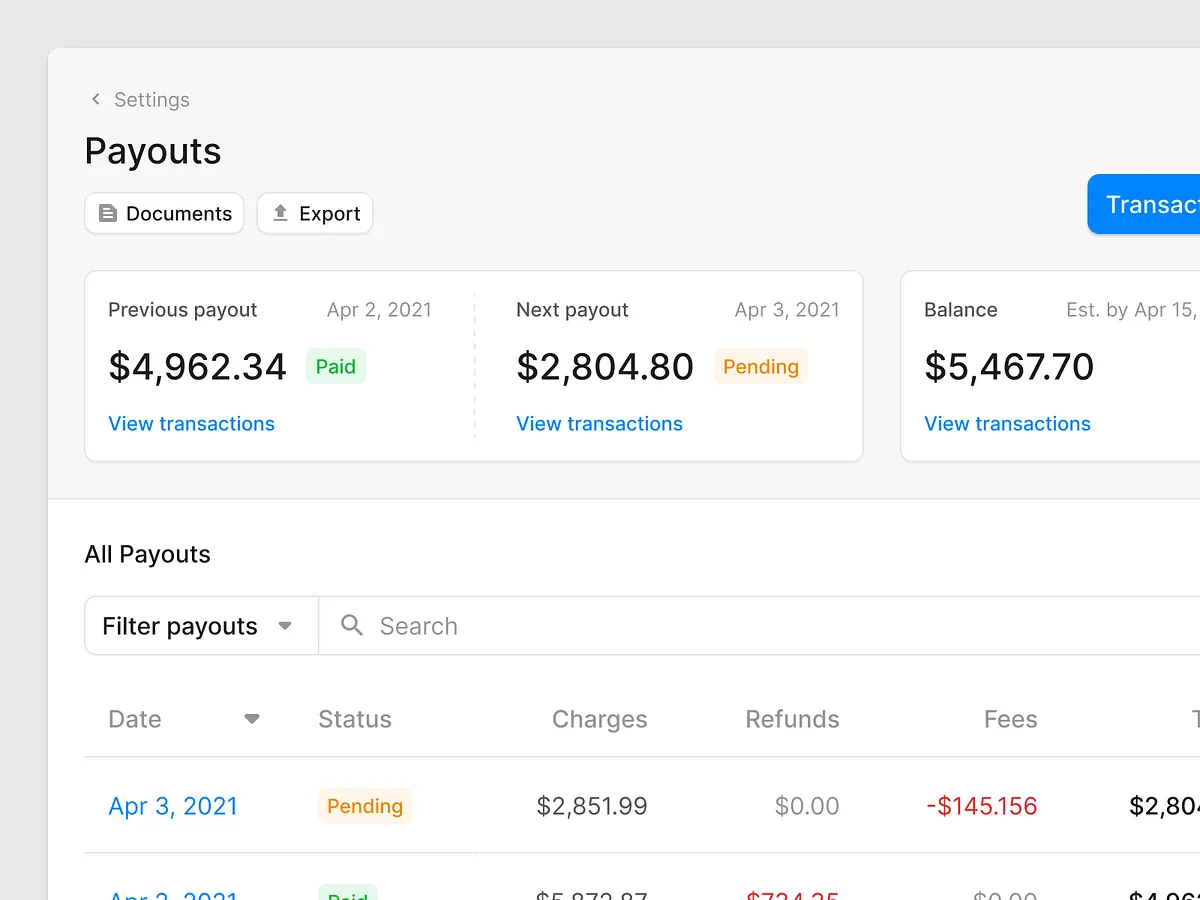Select the Status column header
The width and height of the screenshot is (1200, 900).
tap(354, 718)
